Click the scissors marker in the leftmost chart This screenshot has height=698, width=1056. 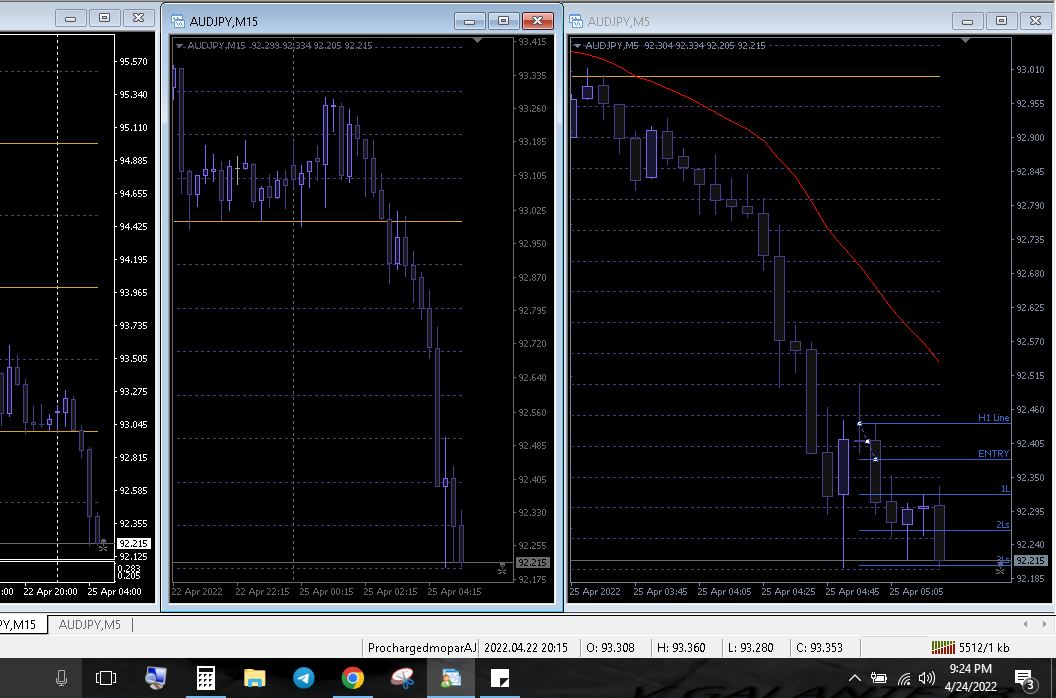pos(102,545)
